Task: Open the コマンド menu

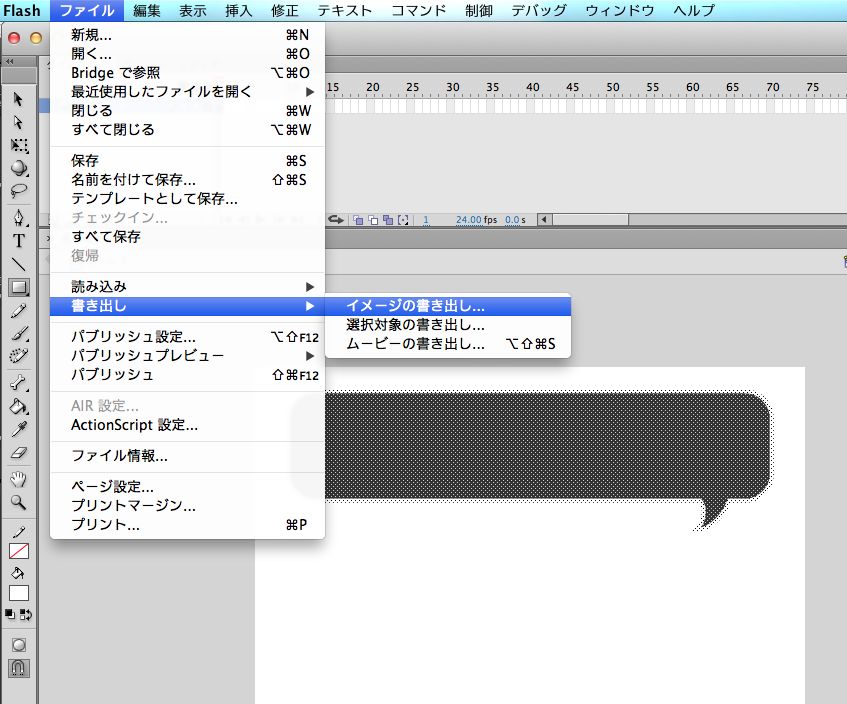Action: 419,10
